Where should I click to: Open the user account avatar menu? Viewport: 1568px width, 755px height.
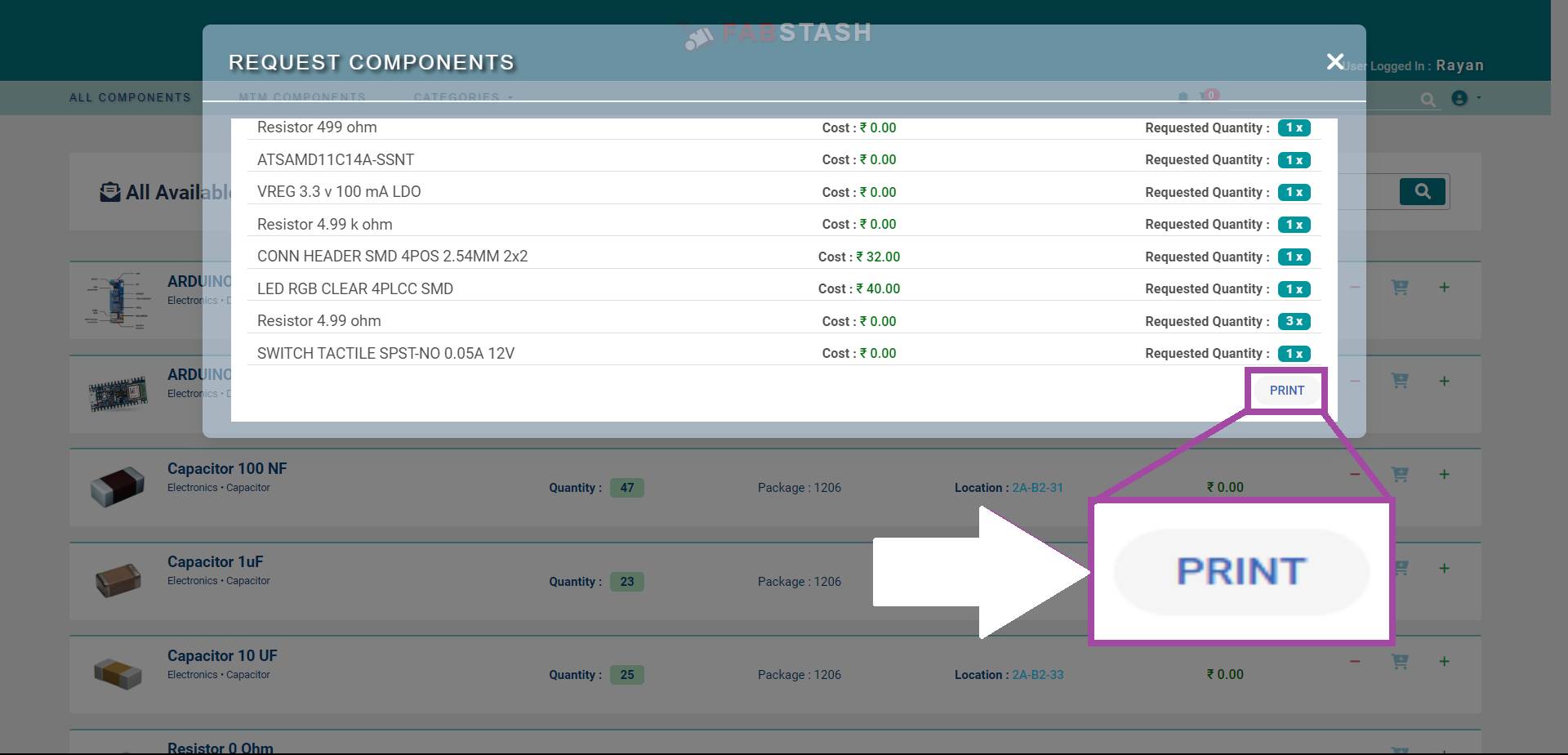[1459, 98]
